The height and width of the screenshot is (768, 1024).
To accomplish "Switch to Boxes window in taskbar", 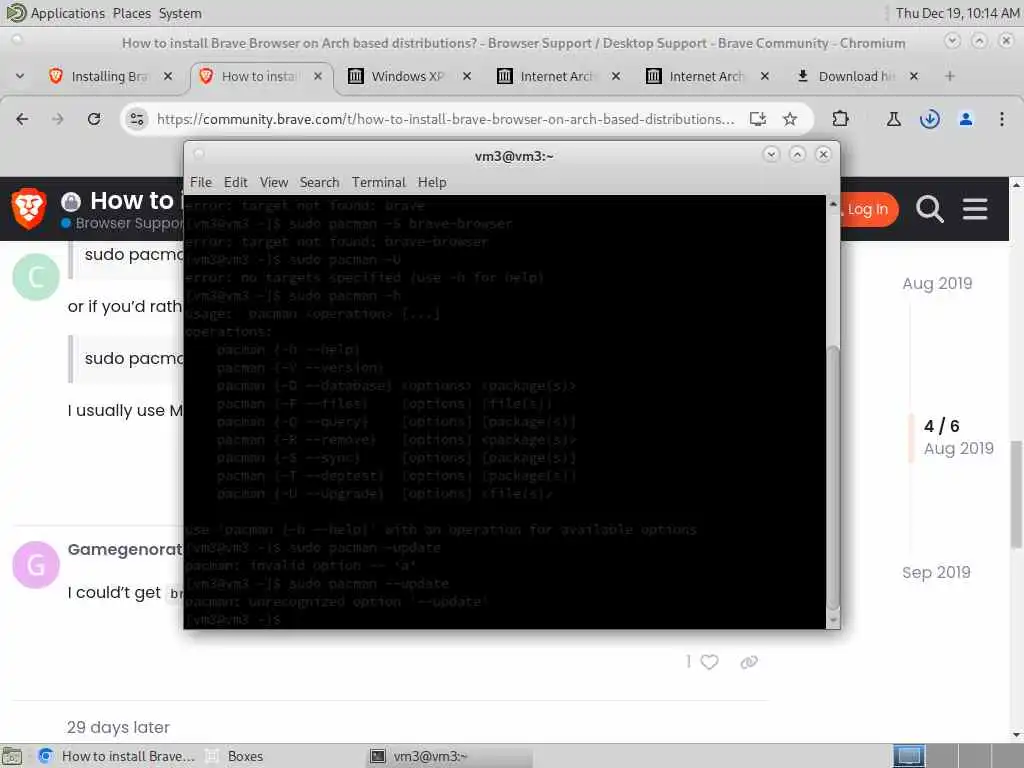I will [x=235, y=756].
